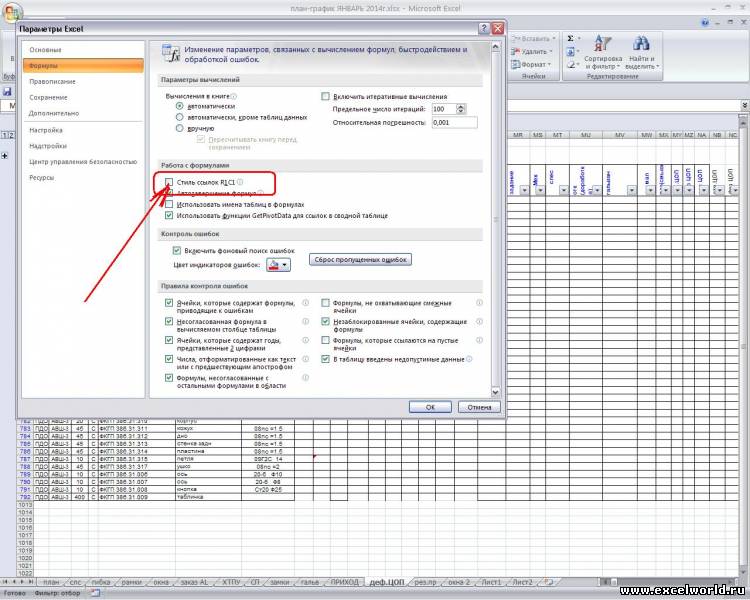Click the Отмена button

pyautogui.click(x=479, y=407)
